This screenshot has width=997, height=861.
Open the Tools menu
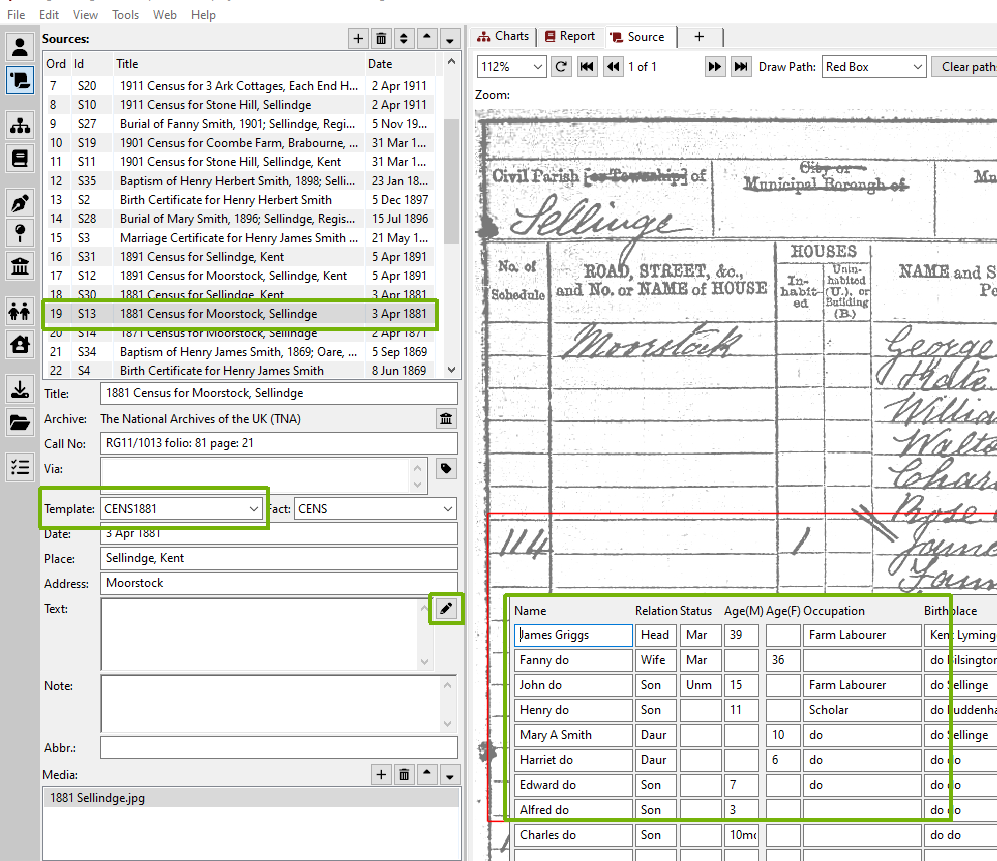click(125, 15)
